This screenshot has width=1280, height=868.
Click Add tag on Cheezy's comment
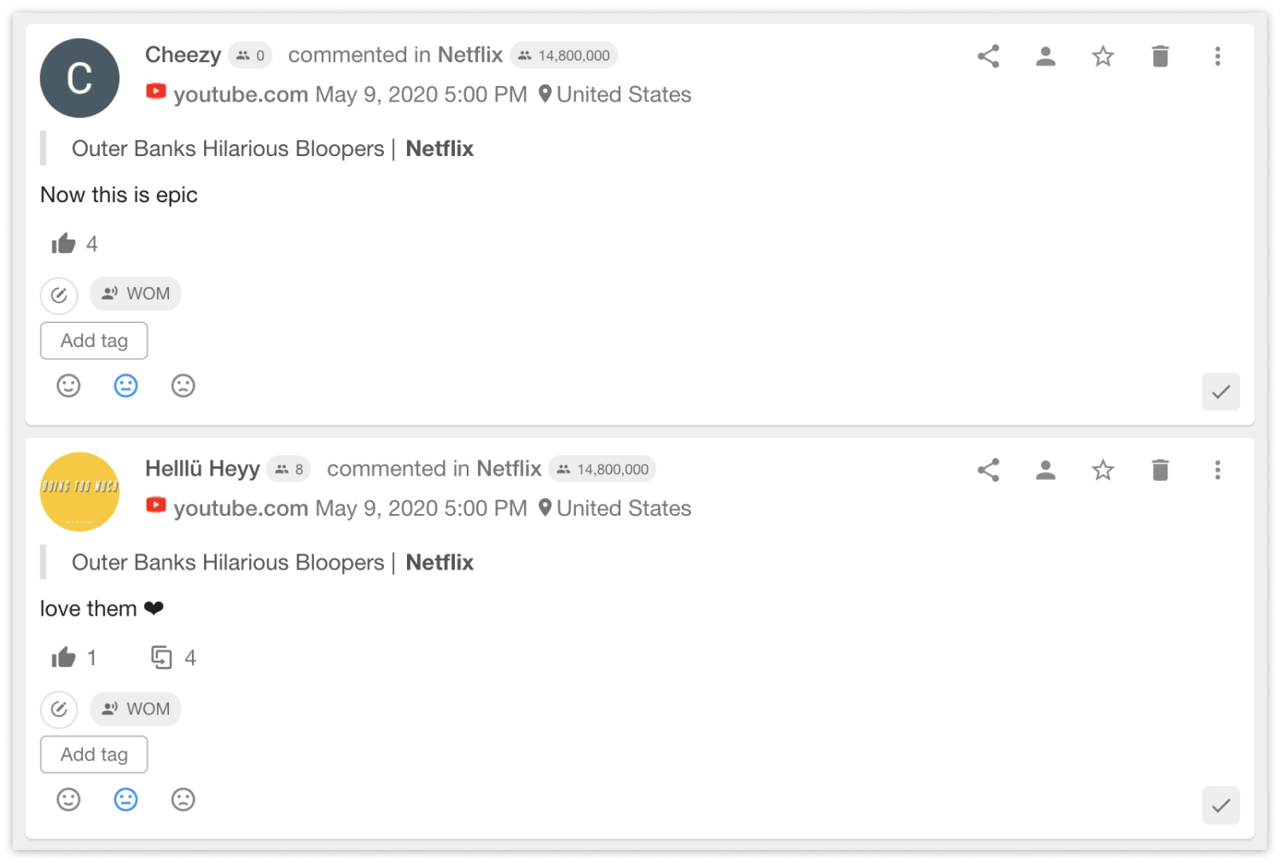[94, 341]
